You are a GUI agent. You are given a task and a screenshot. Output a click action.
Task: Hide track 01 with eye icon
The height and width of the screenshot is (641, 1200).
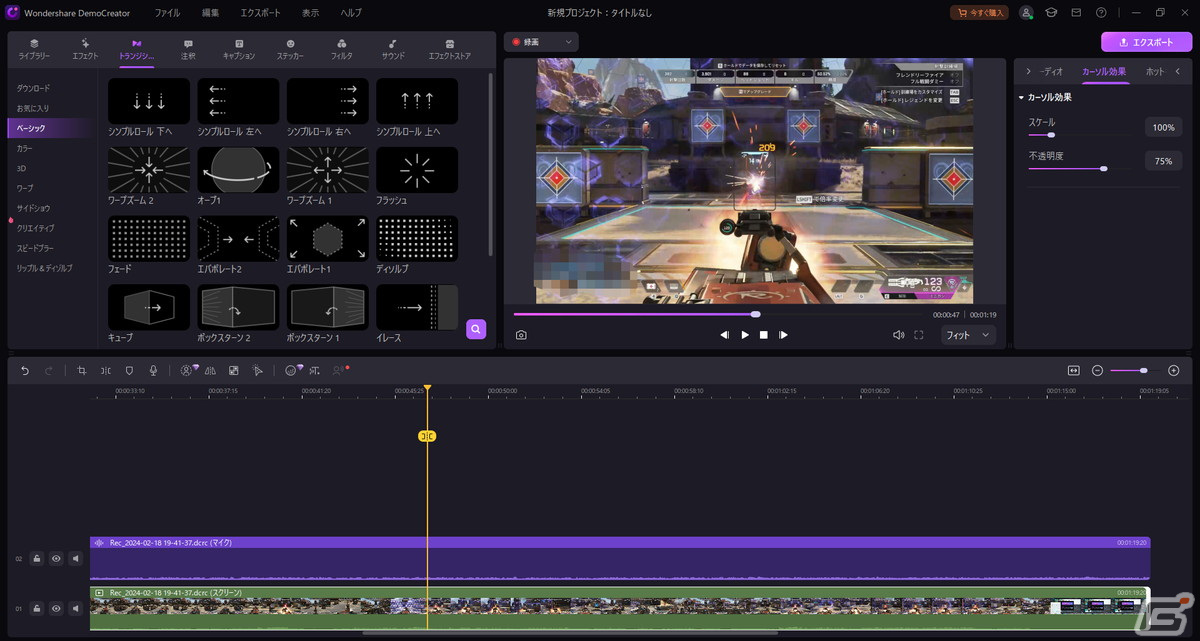tap(56, 607)
